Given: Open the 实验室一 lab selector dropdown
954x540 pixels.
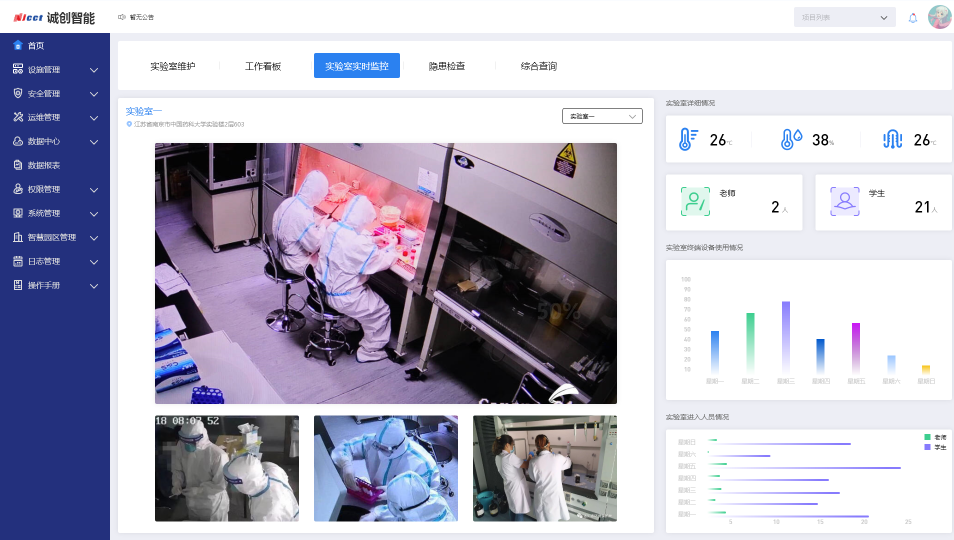Looking at the screenshot, I should coord(601,116).
